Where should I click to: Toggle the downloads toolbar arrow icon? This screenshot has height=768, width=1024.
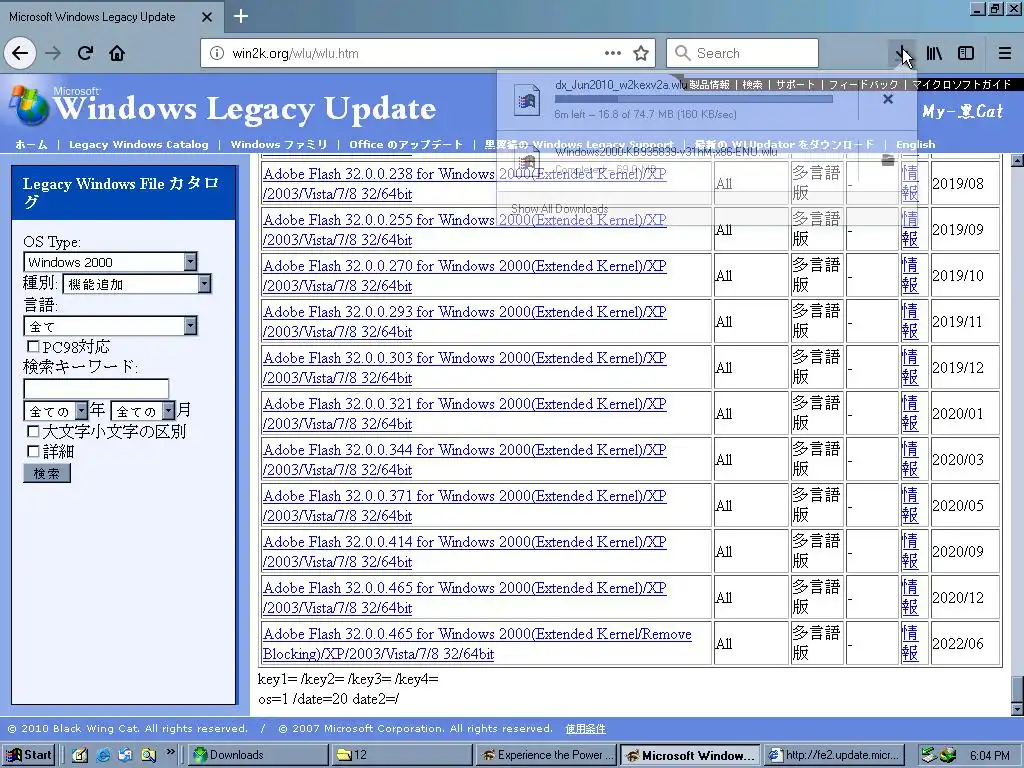pos(902,54)
